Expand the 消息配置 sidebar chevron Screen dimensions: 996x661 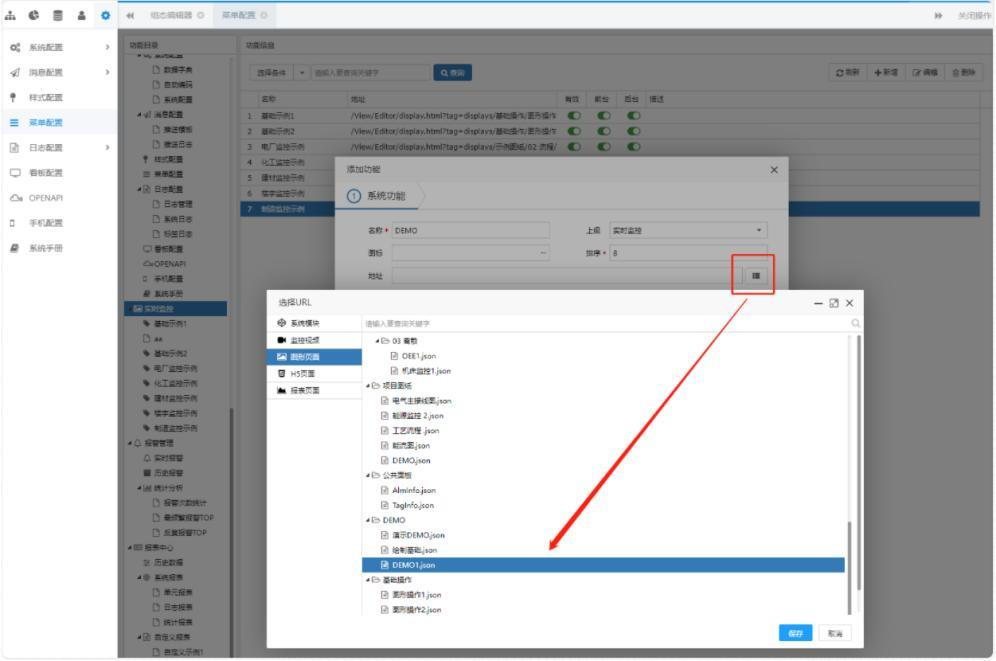tap(107, 72)
